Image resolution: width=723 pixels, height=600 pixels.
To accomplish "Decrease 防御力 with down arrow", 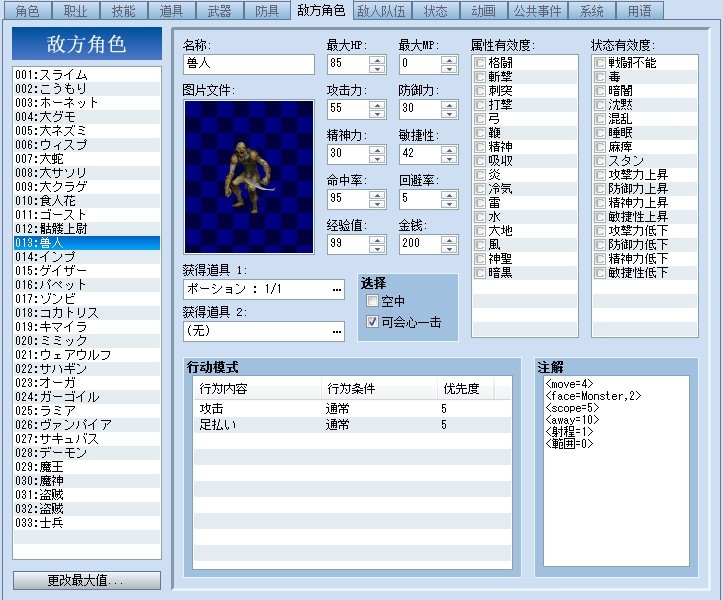I will click(449, 114).
